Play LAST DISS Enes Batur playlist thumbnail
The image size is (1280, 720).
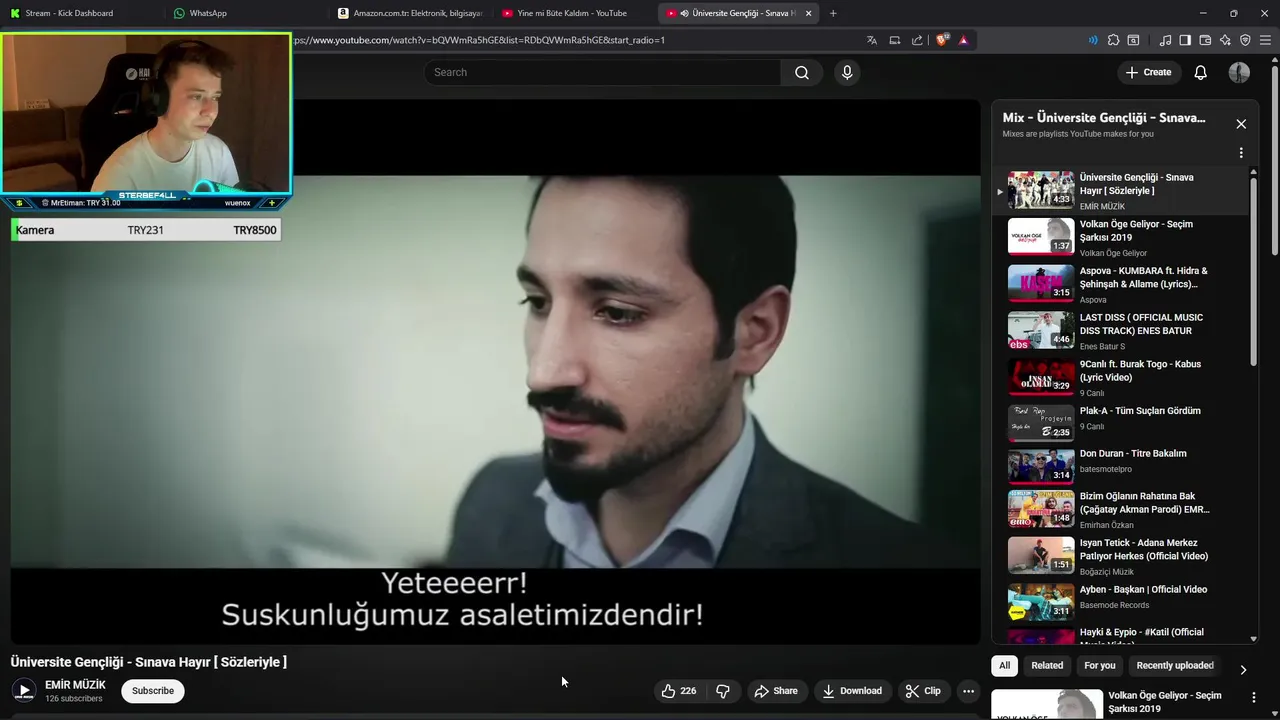coord(1041,330)
